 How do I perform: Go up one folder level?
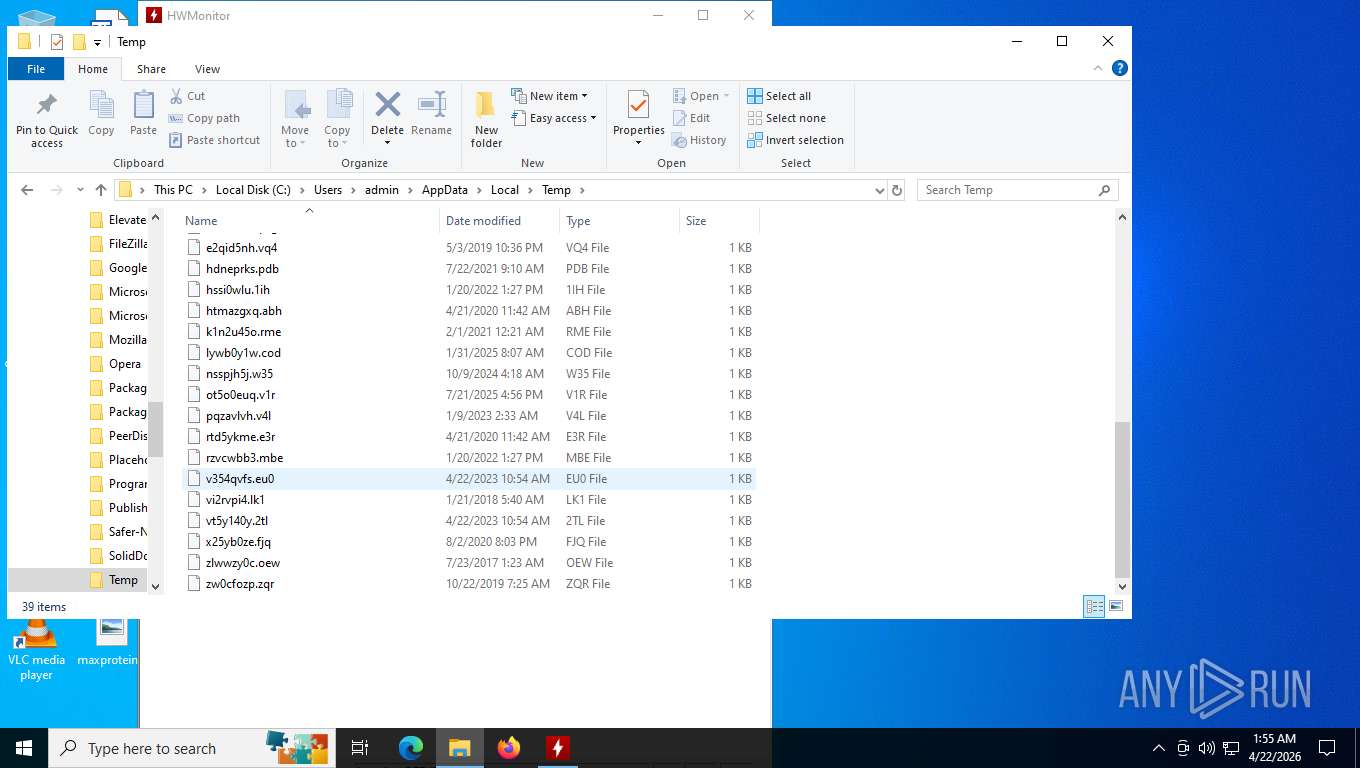[x=101, y=190]
